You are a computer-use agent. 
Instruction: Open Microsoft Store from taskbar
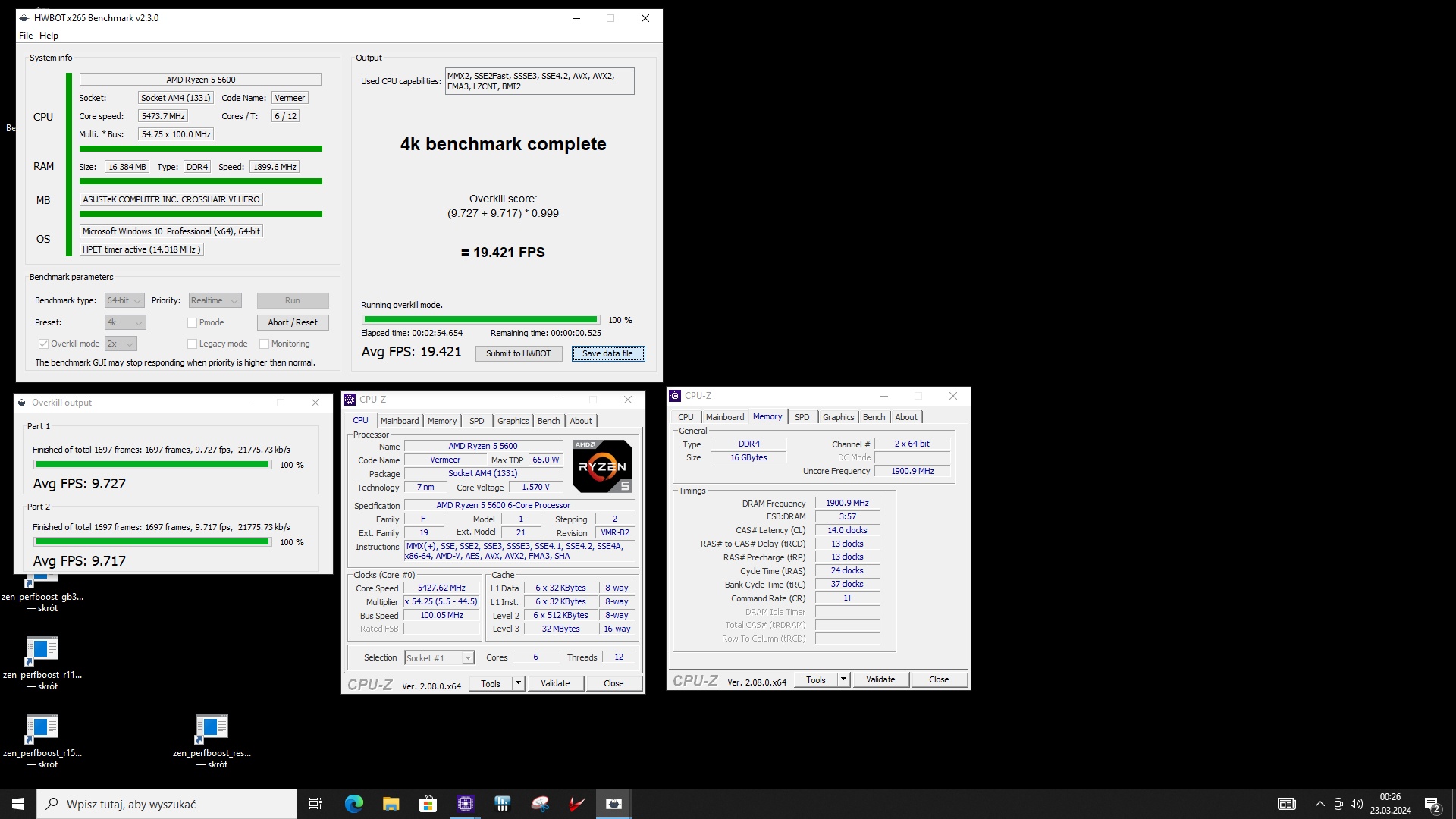(x=428, y=804)
